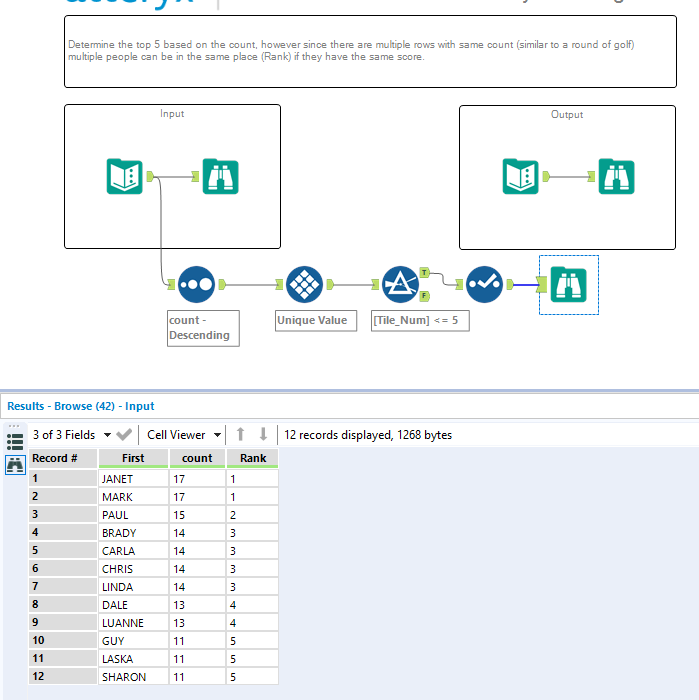Click the Filter tool's False output anchor
Screen dimensions: 699x700
(x=424, y=296)
